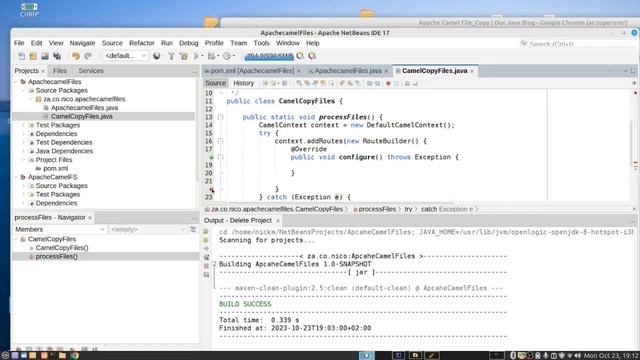The width and height of the screenshot is (640, 360).
Task: Click second rerun-with-options icon in Output panel
Action: click(206, 240)
